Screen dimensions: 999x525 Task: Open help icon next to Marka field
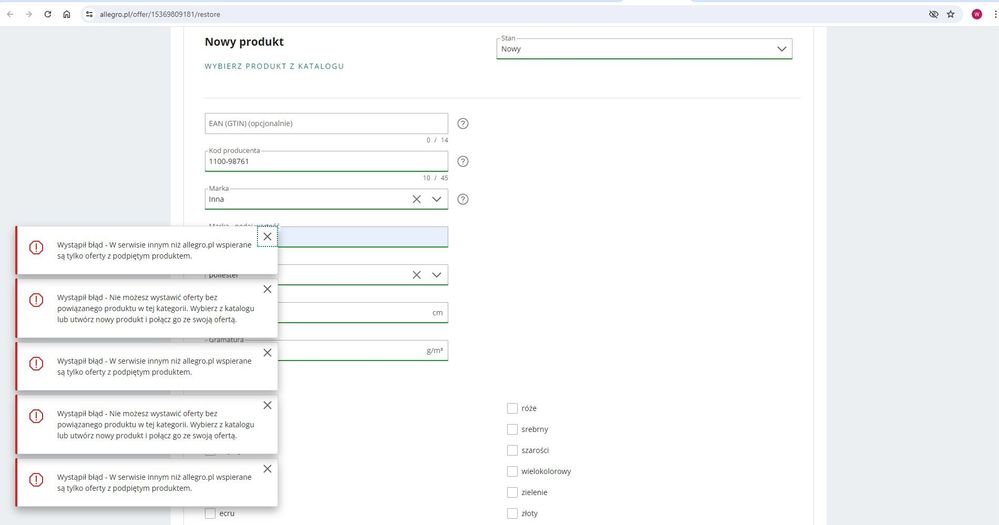[463, 199]
